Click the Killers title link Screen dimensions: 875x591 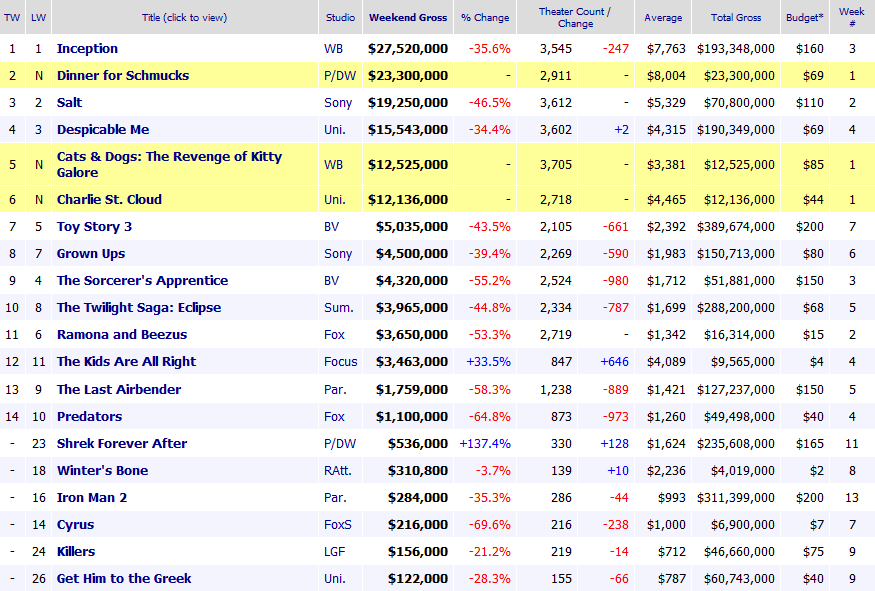[x=76, y=551]
